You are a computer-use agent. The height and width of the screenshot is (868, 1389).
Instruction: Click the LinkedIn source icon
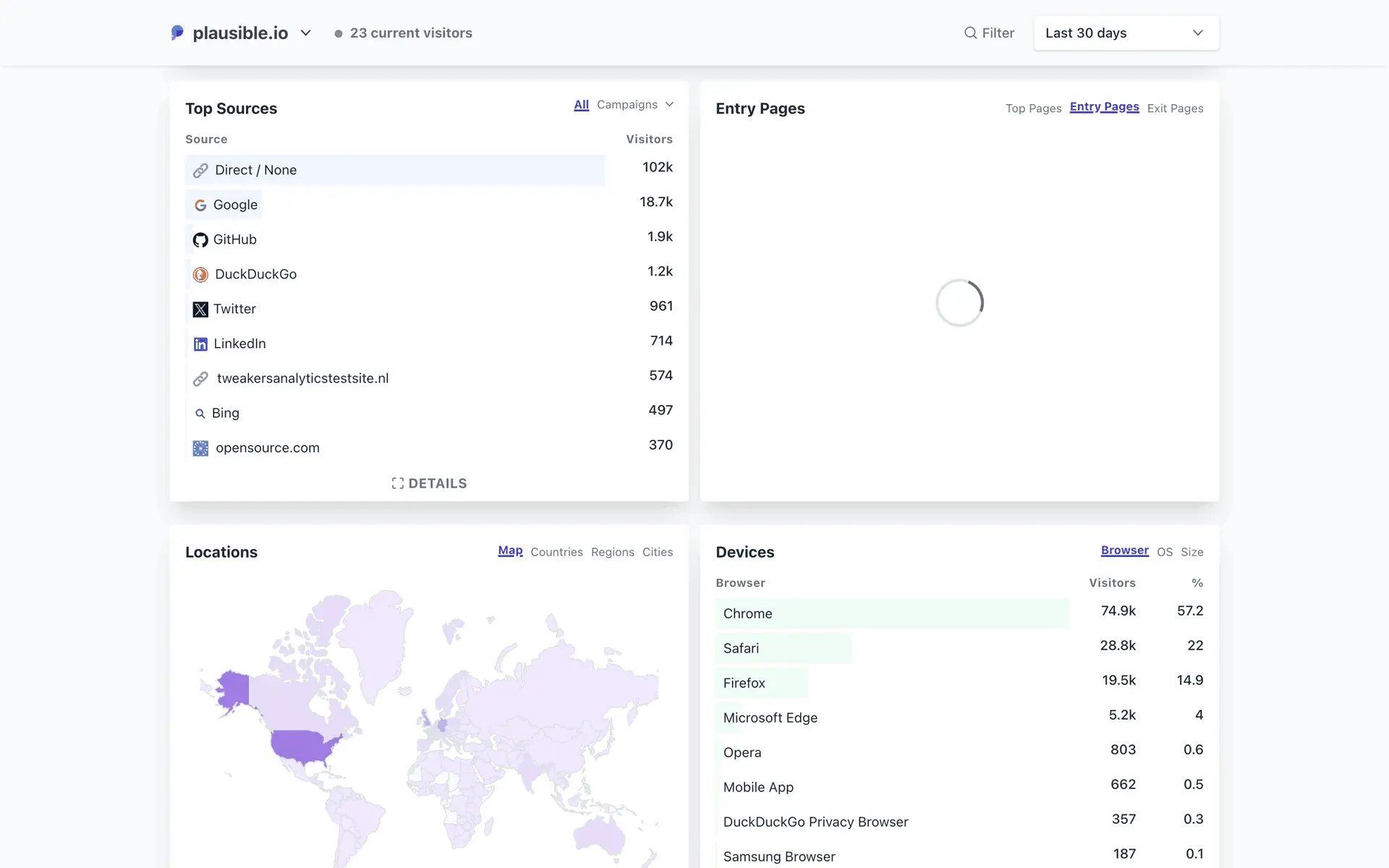200,344
